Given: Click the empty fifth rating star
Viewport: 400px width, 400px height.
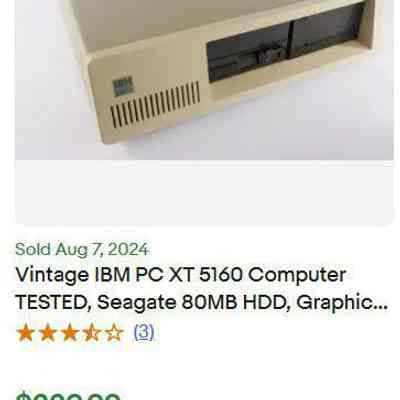Looking at the screenshot, I should (x=114, y=333).
